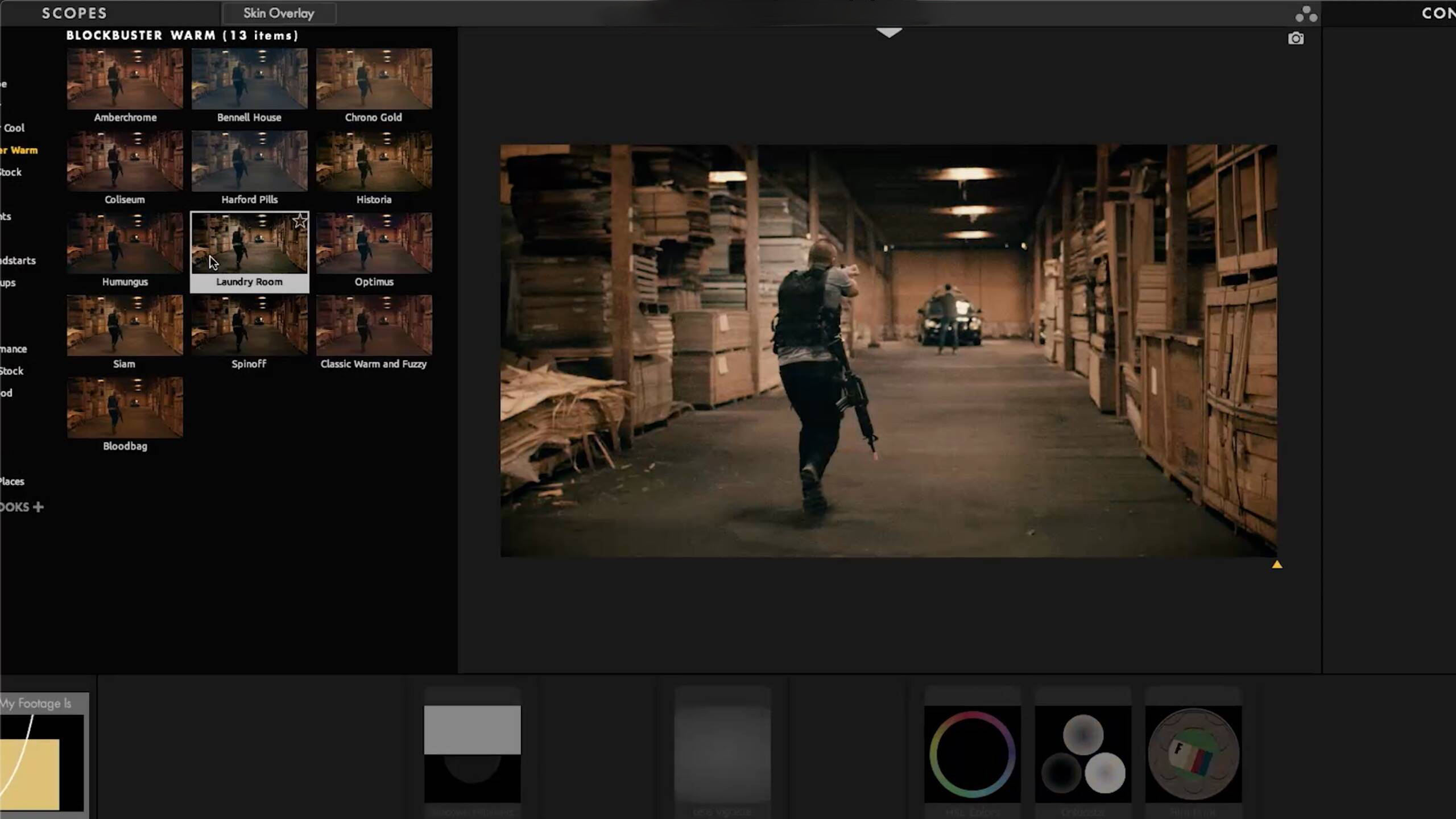Select the Lens Vignette tool icon
Screen dimensions: 1456x819
pos(722,754)
